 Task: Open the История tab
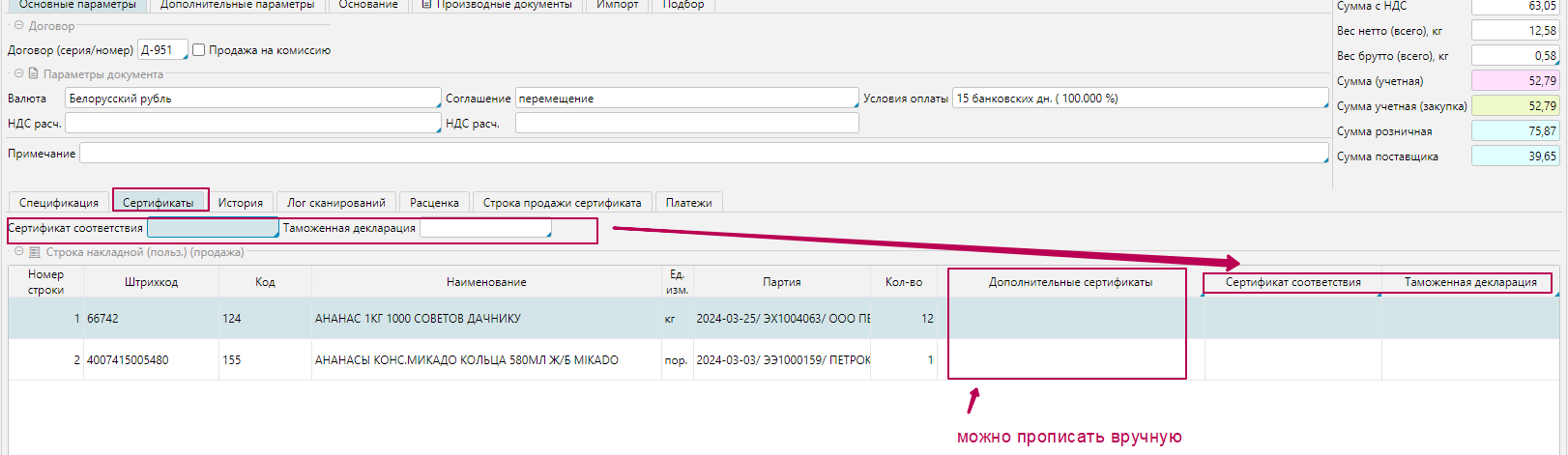tap(240, 203)
